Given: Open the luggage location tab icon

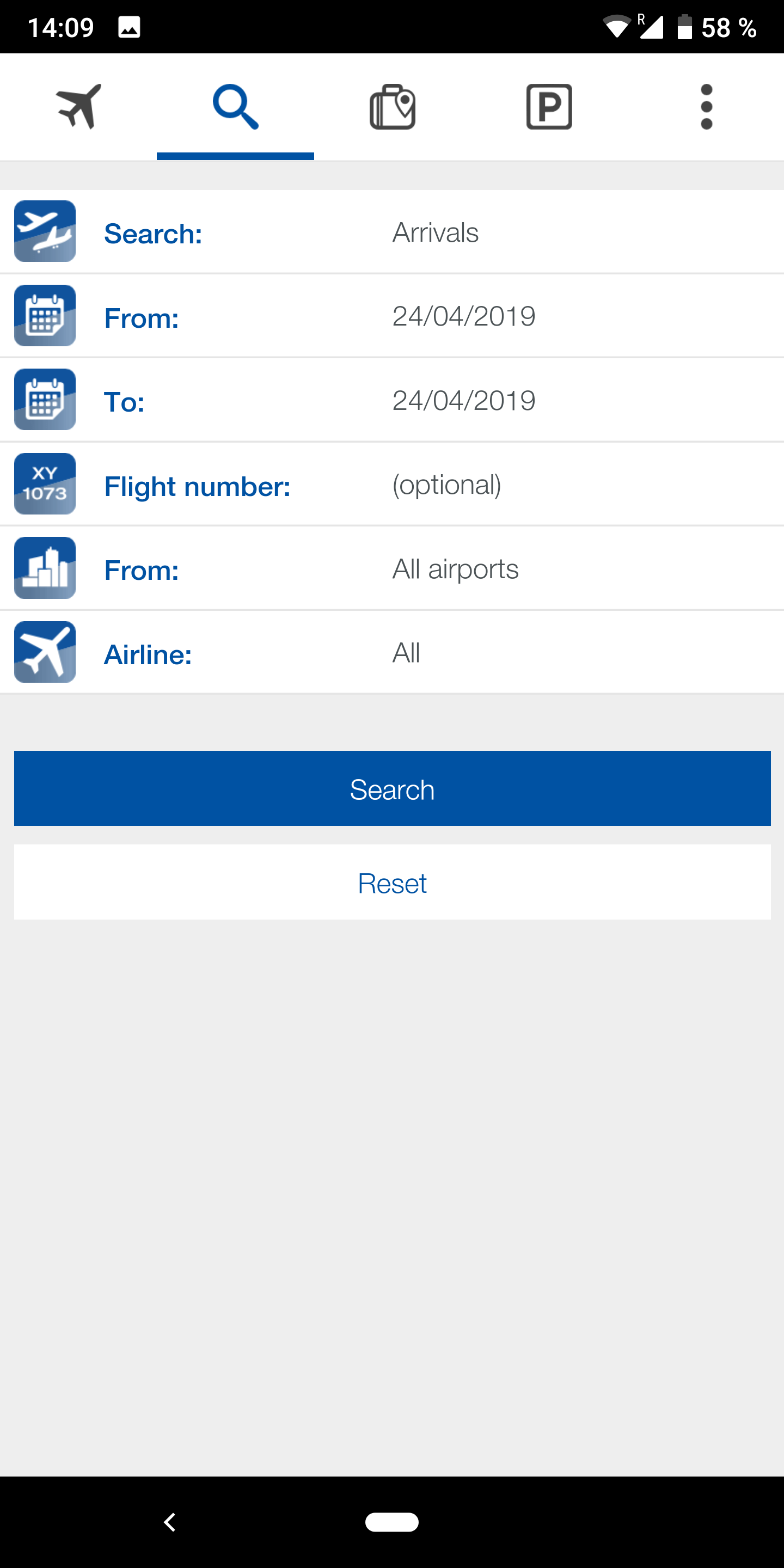Looking at the screenshot, I should pyautogui.click(x=393, y=107).
